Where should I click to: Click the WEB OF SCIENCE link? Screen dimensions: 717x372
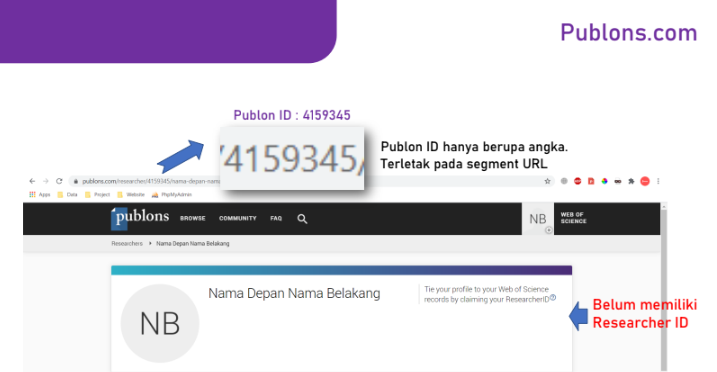pyautogui.click(x=573, y=218)
